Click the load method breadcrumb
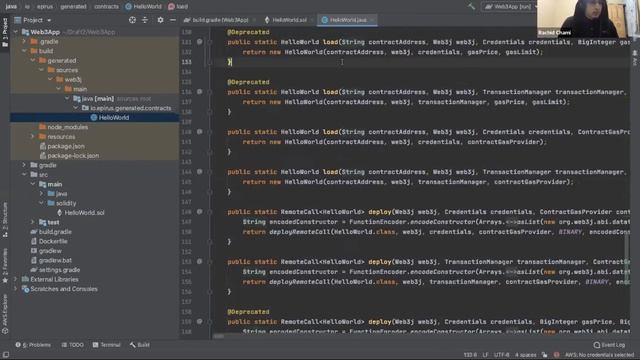The height and width of the screenshot is (360, 640). click(178, 7)
